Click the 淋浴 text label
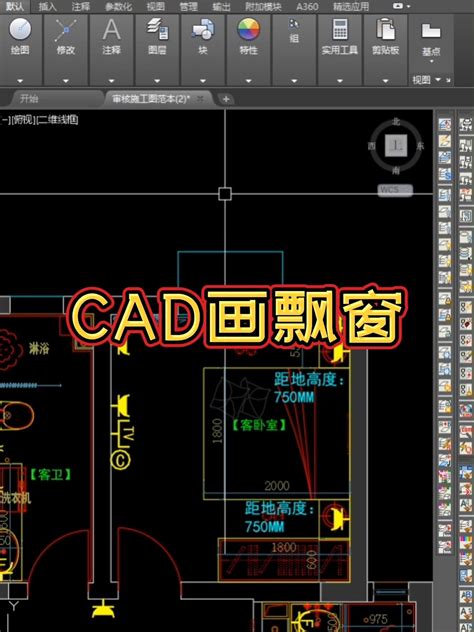This screenshot has height=632, width=474. pos(39,348)
